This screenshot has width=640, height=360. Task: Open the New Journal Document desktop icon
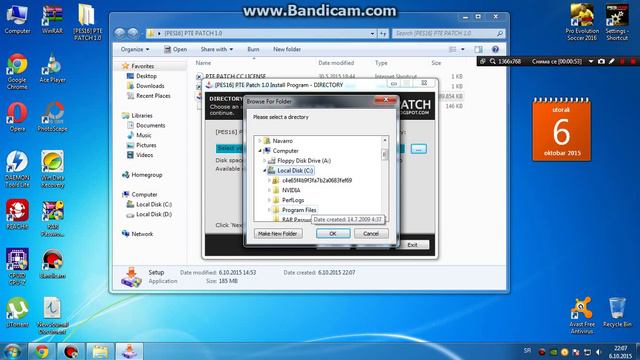coord(52,315)
